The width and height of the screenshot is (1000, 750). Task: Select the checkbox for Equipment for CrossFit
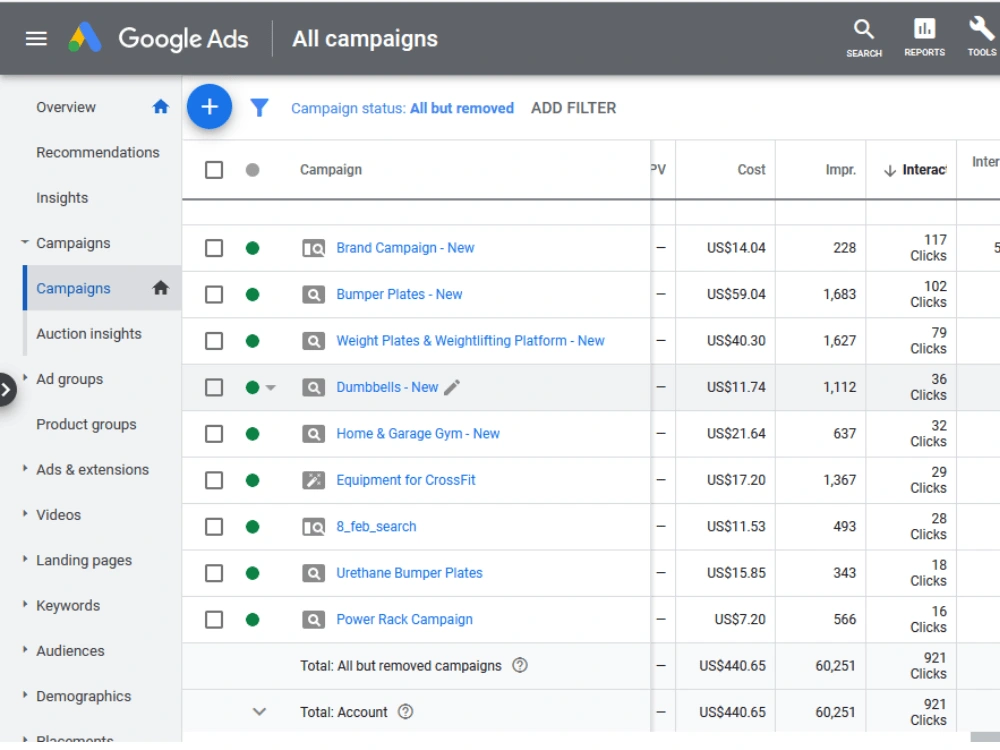tap(214, 480)
